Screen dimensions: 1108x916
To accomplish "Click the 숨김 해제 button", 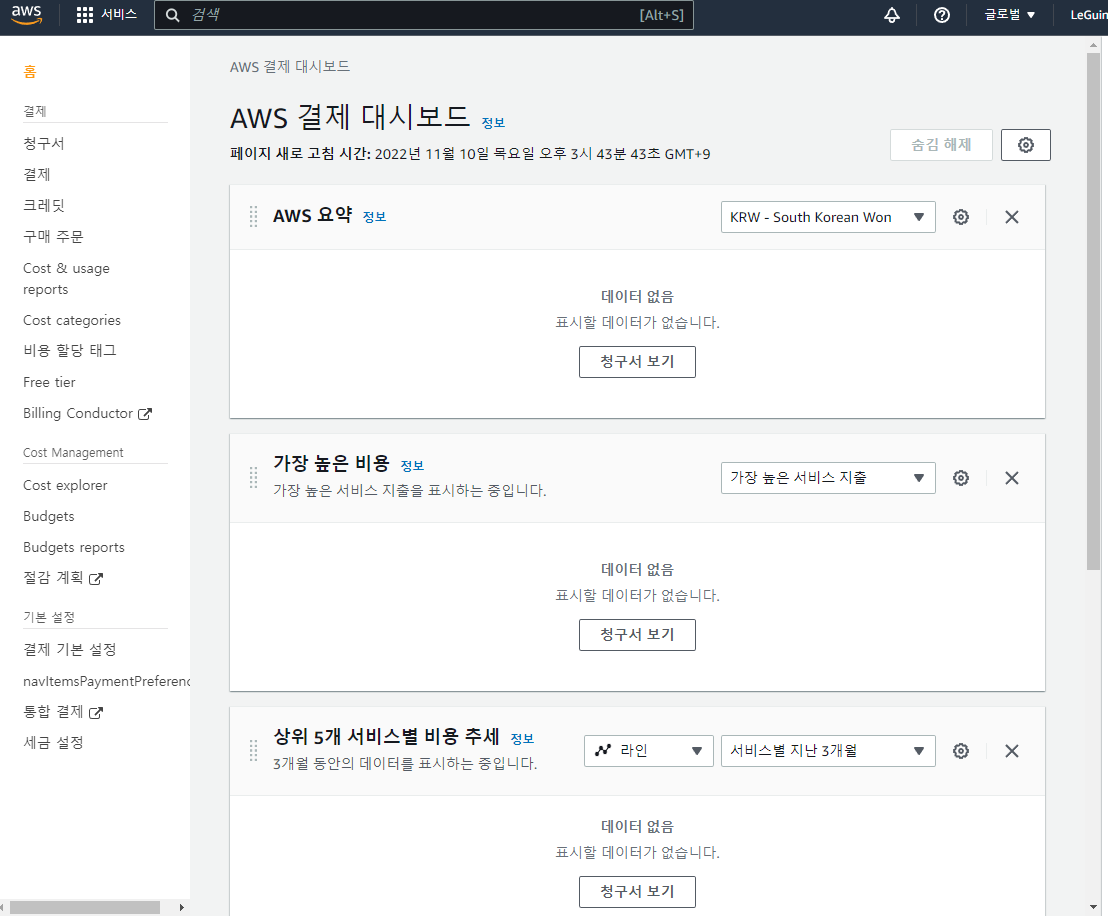I will pyautogui.click(x=941, y=145).
